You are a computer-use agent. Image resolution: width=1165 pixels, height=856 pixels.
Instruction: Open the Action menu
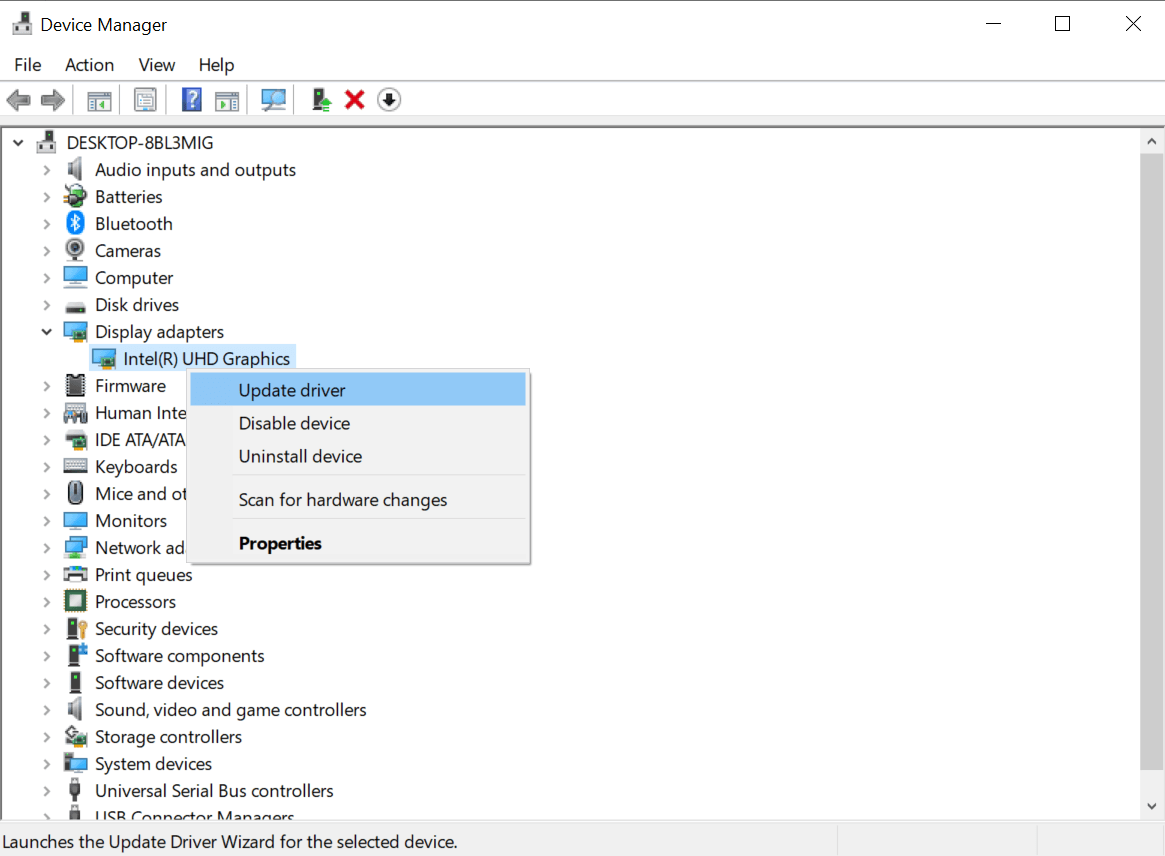click(89, 64)
